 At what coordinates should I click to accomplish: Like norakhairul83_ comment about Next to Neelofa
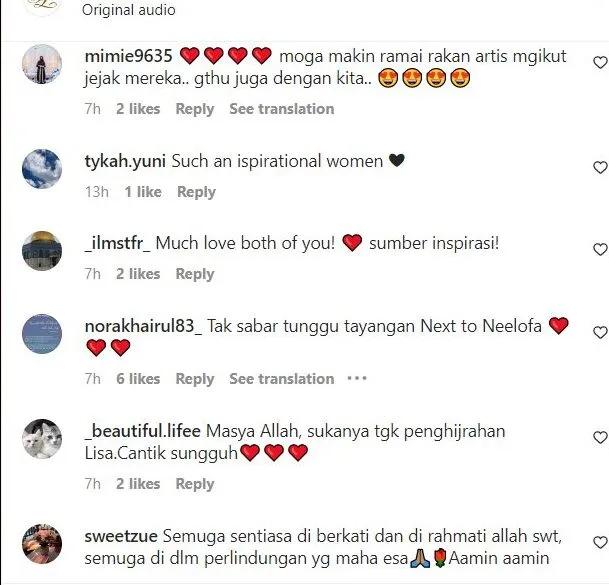tap(600, 333)
